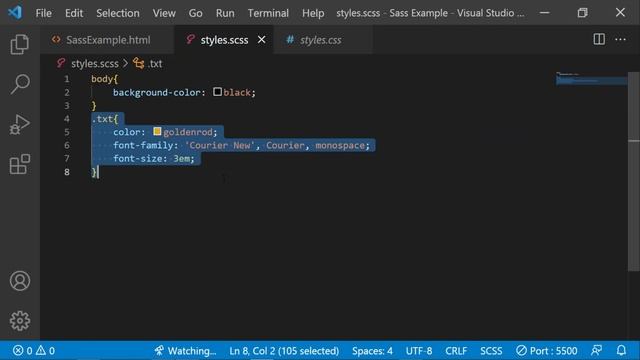Image resolution: width=640 pixels, height=360 pixels.
Task: Open the File menu
Action: pos(43,13)
